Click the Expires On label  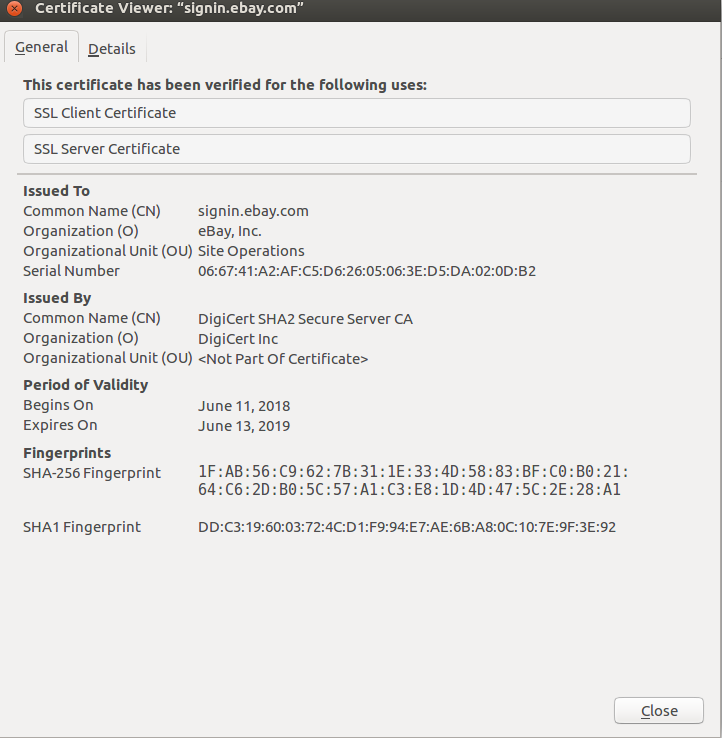60,425
